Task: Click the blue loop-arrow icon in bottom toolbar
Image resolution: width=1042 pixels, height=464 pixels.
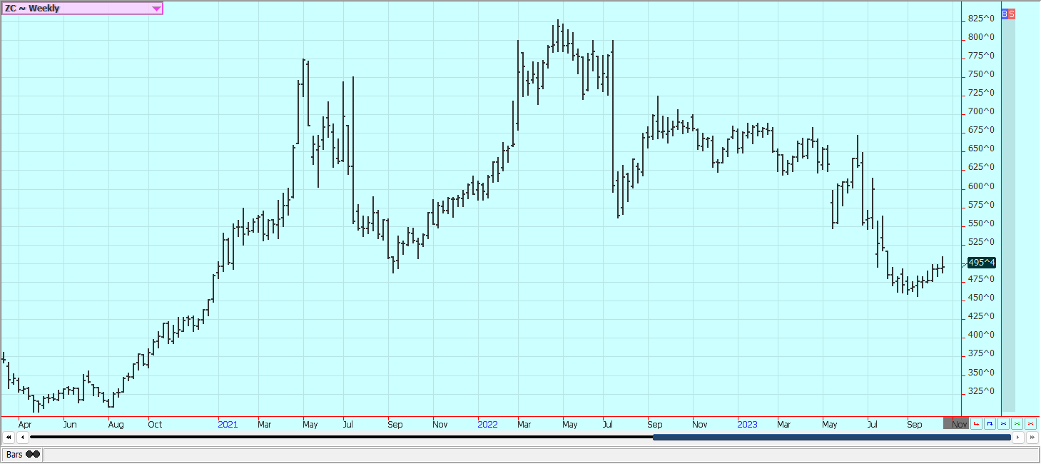Action: point(990,423)
